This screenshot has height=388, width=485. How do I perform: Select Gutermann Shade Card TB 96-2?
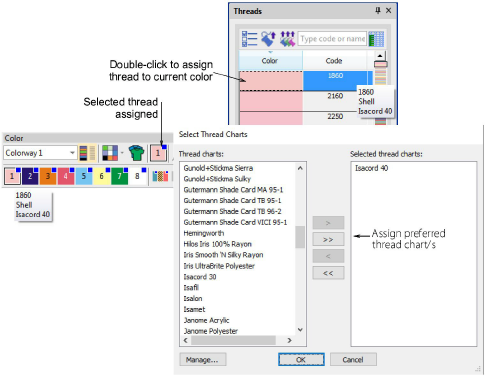(x=232, y=211)
